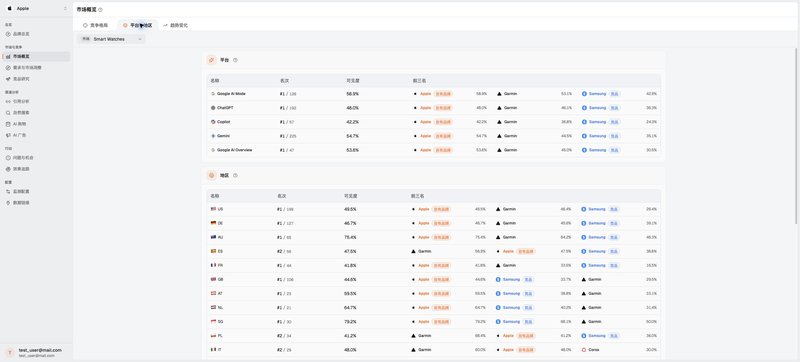This screenshot has height=362, width=800.
Task: Click the ChatGPT platform icon
Action: pyautogui.click(x=213, y=108)
